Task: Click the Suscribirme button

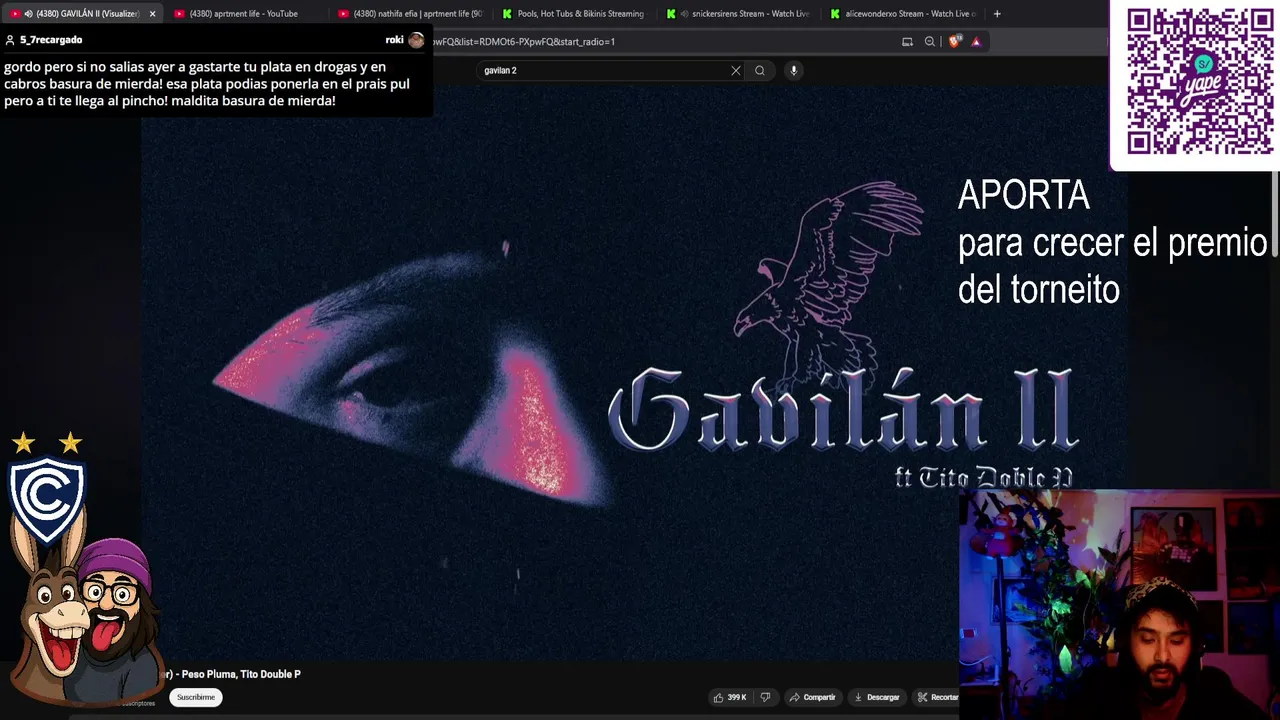Action: (196, 697)
